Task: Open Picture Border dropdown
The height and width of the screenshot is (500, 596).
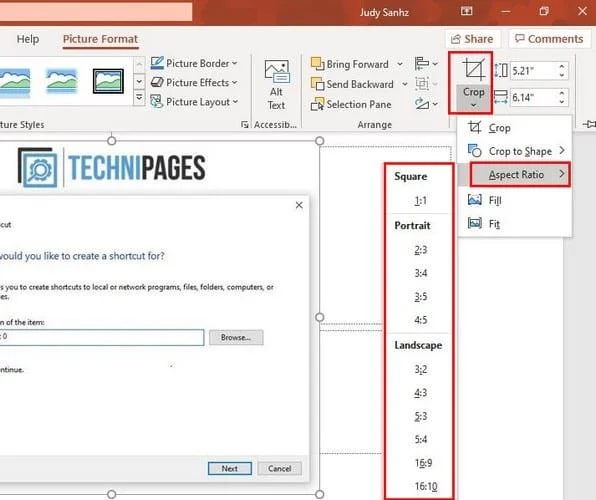Action: (x=194, y=63)
